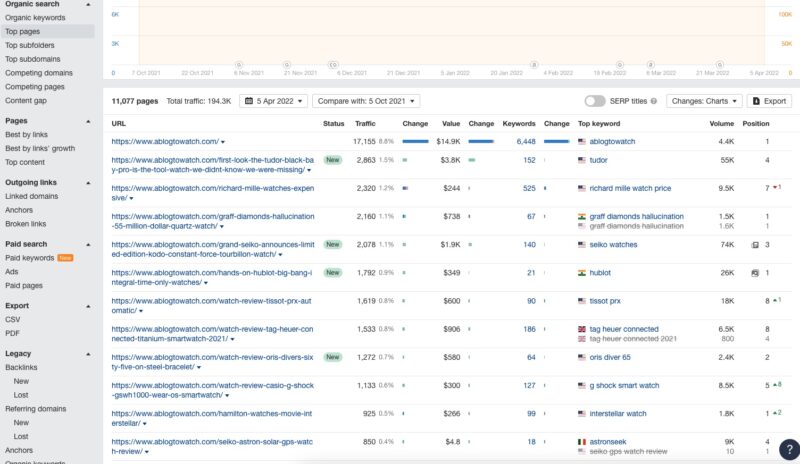
Task: Open Linked domains report
Action: (32, 197)
